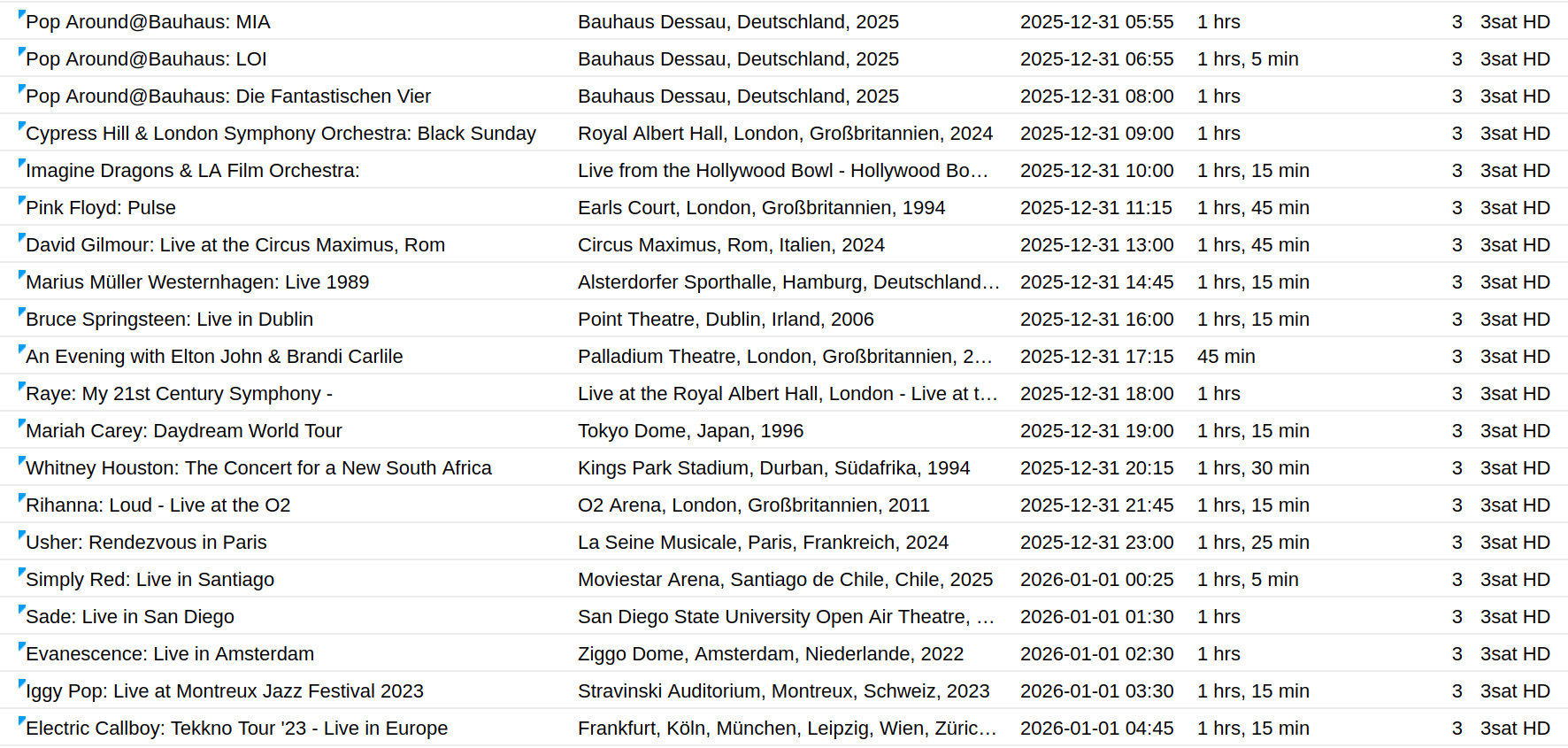This screenshot has width=1568, height=748.
Task: Click the 45 min duration of the Elton John show
Action: point(1226,357)
